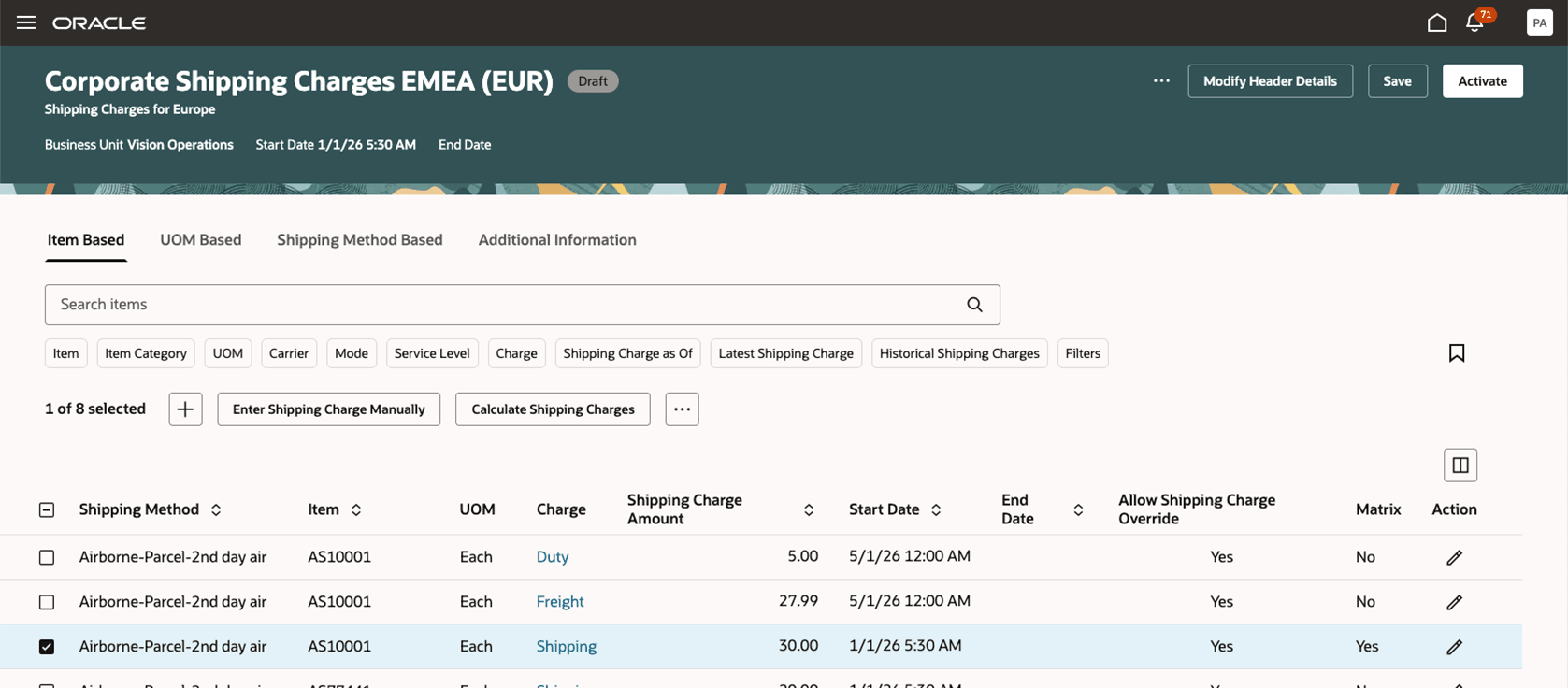
Task: Click the Draft status badge
Action: (x=593, y=81)
